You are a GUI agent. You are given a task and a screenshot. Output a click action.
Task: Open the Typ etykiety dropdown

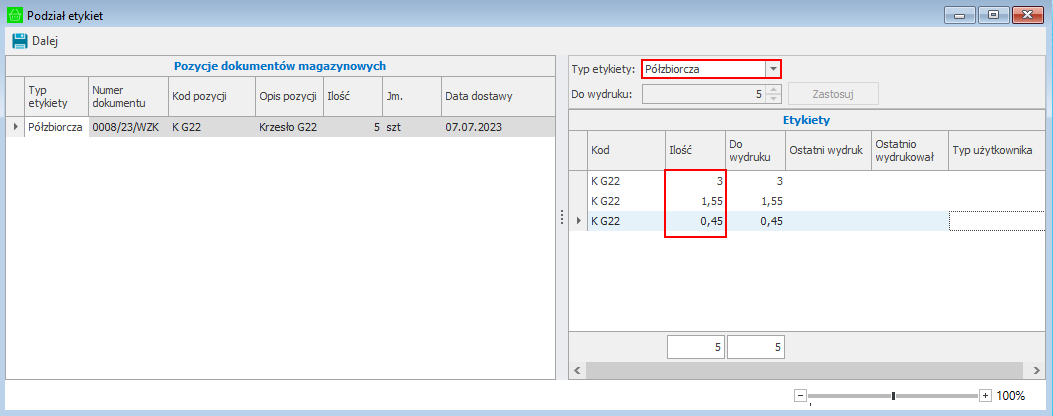click(x=772, y=69)
